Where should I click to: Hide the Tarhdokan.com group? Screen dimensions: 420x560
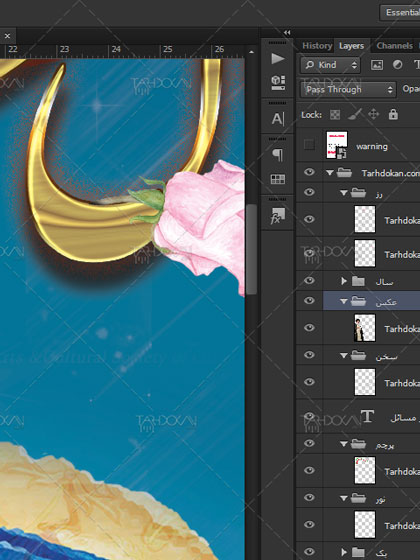pyautogui.click(x=309, y=172)
